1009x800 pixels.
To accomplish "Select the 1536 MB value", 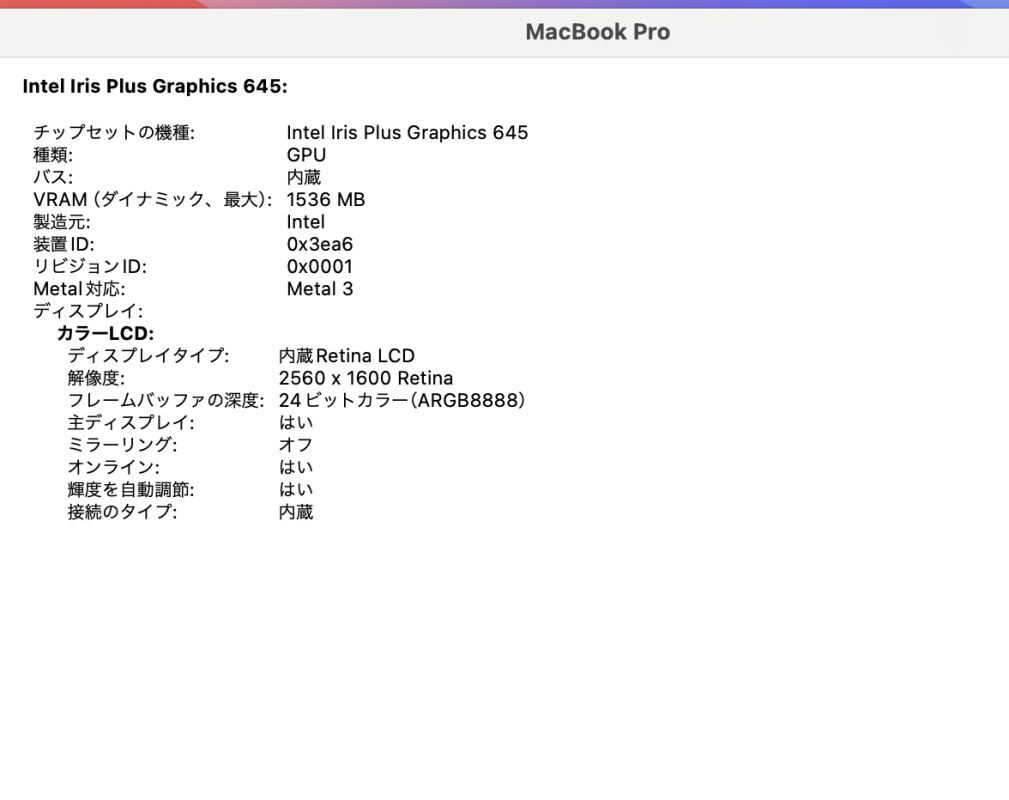I will pos(326,200).
